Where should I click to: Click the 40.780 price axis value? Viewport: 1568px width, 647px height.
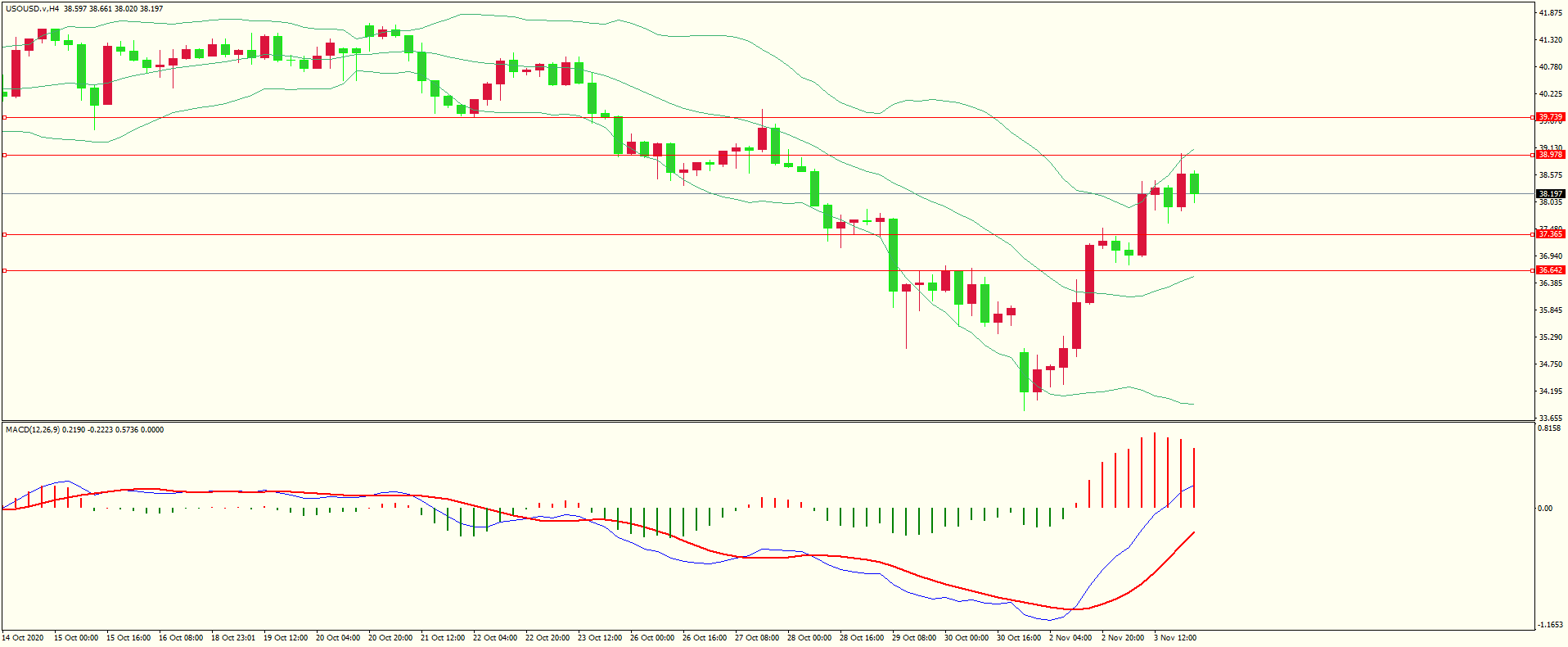pyautogui.click(x=1551, y=67)
